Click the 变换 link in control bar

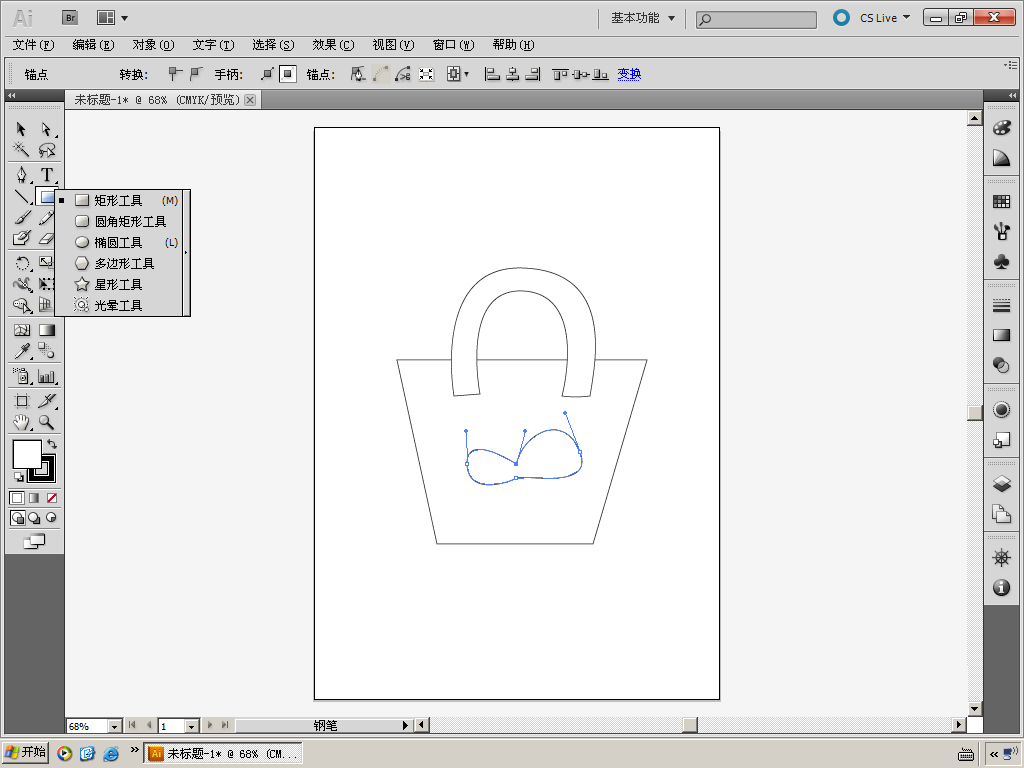629,74
